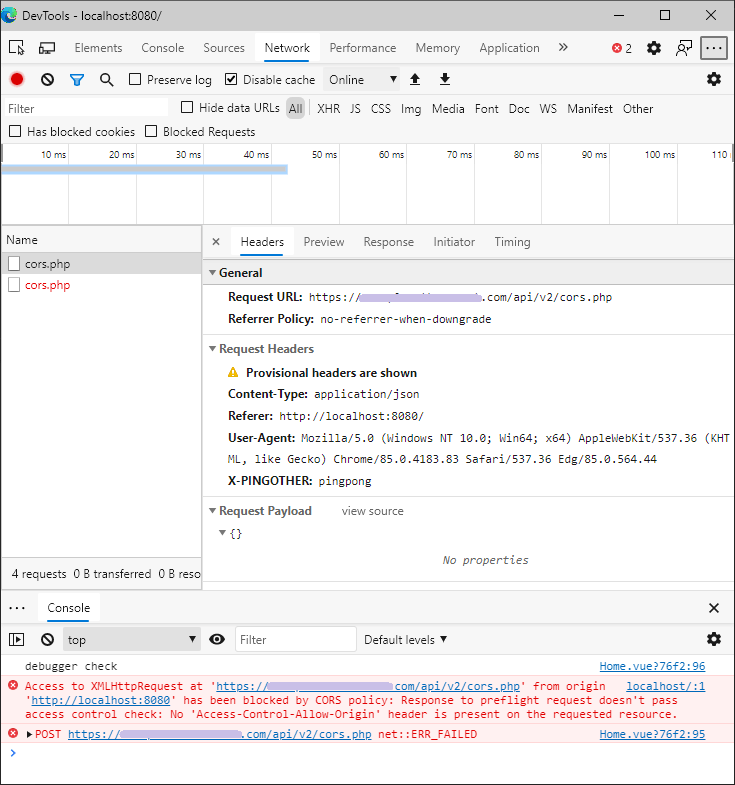The height and width of the screenshot is (785, 735).
Task: Focus the network Filter input field
Action: point(86,108)
